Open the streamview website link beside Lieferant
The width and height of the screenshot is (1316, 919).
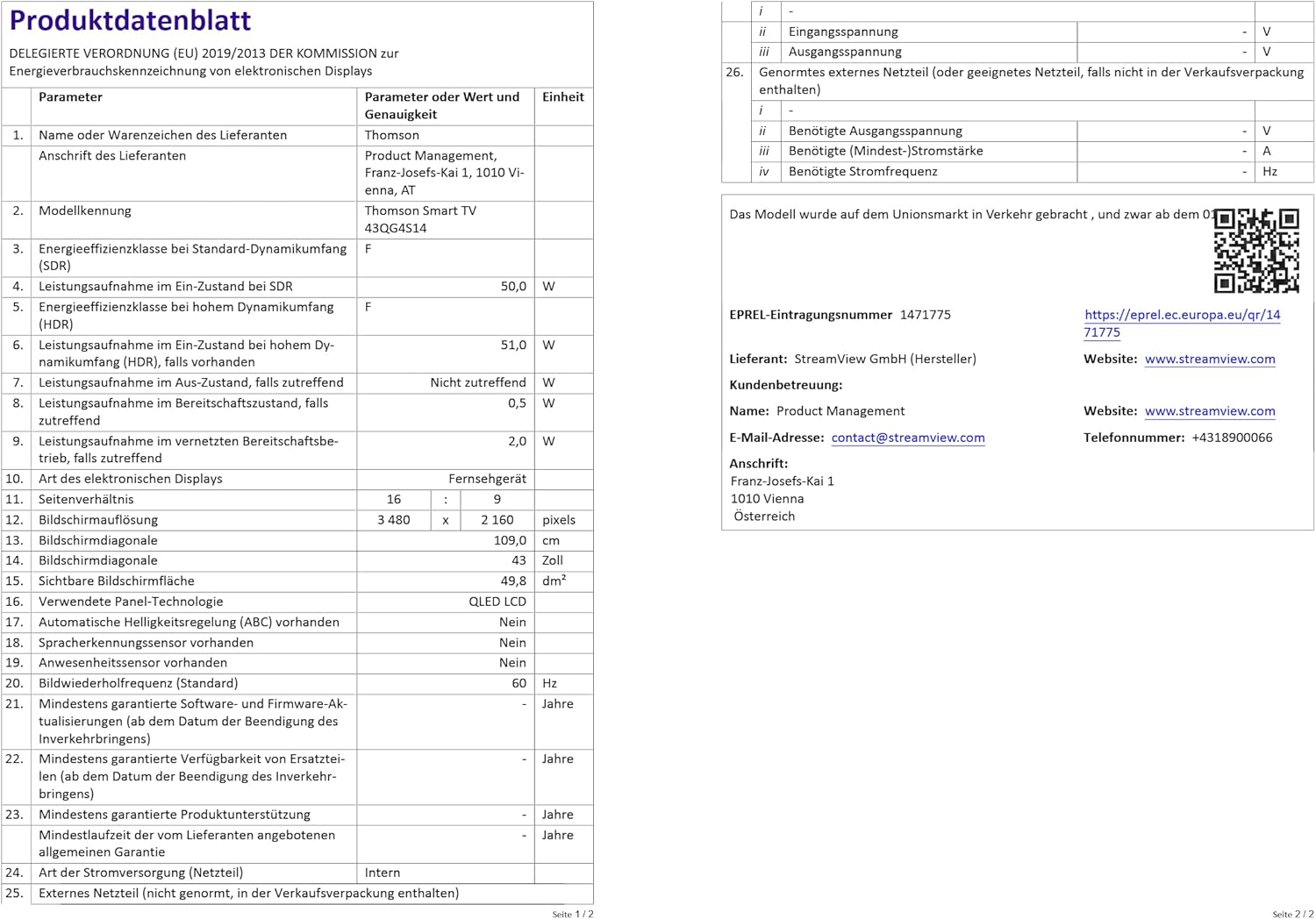pos(1209,359)
